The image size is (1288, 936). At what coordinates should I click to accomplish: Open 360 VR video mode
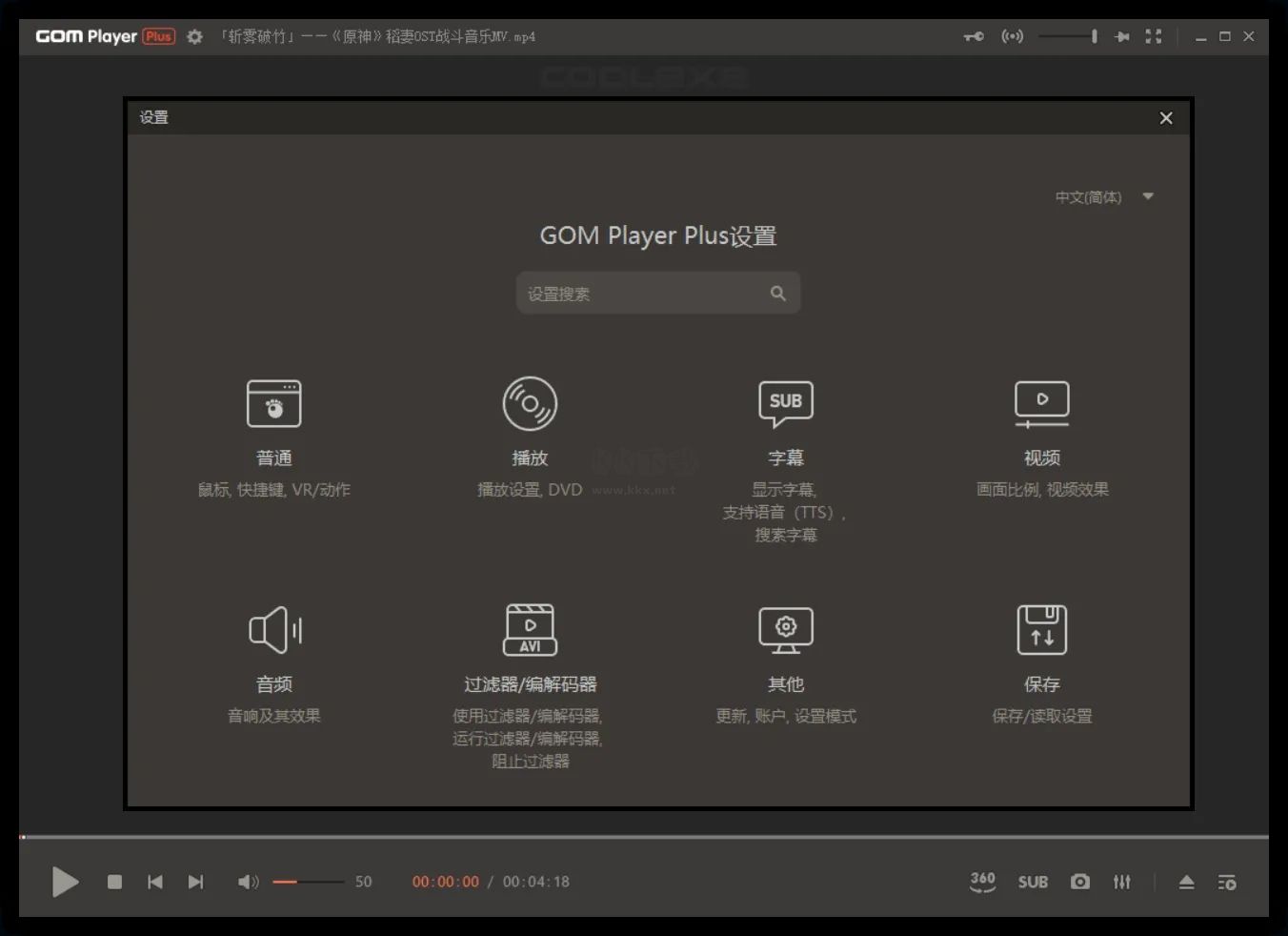(982, 882)
